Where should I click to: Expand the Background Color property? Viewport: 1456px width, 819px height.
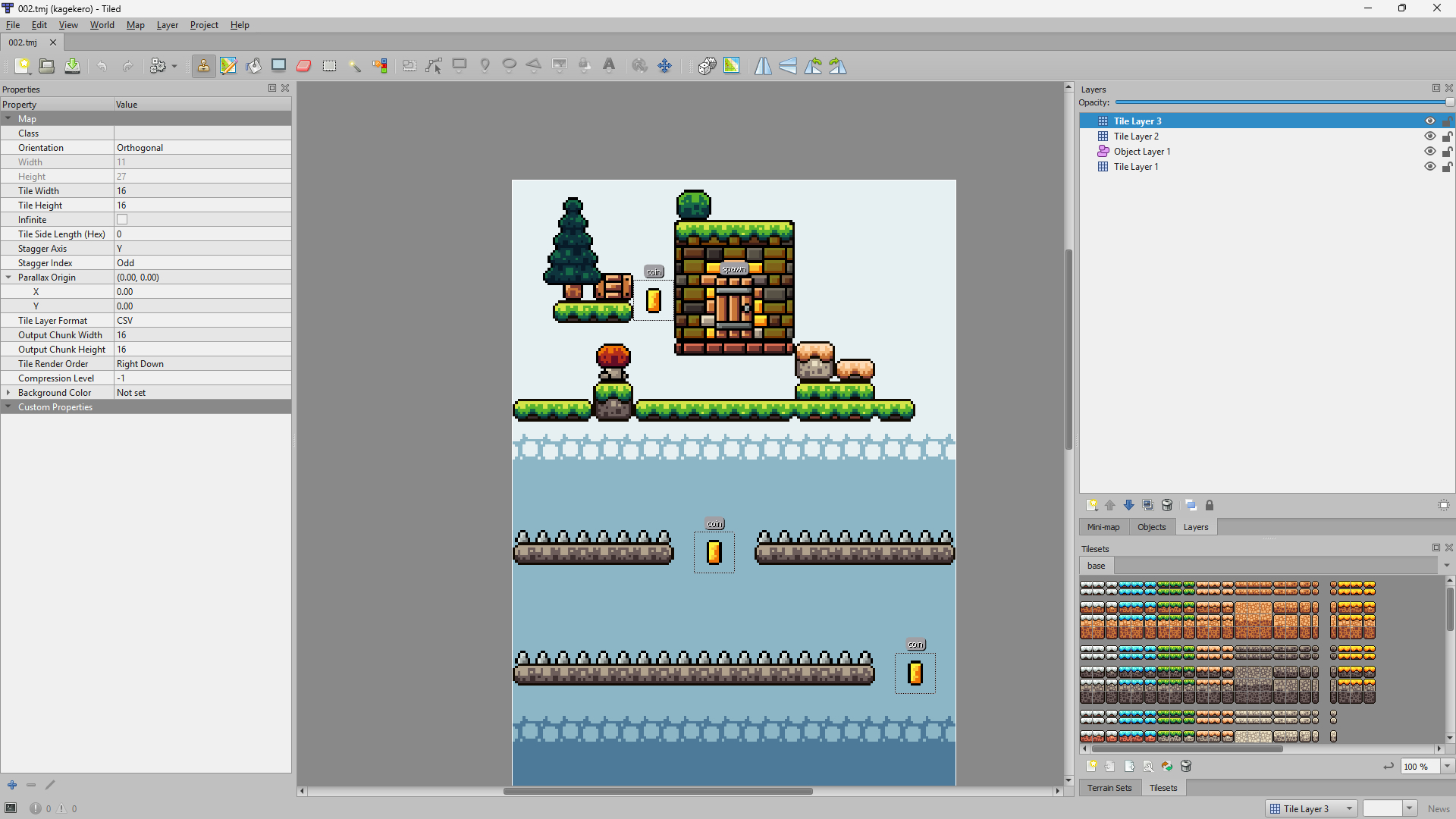[8, 393]
